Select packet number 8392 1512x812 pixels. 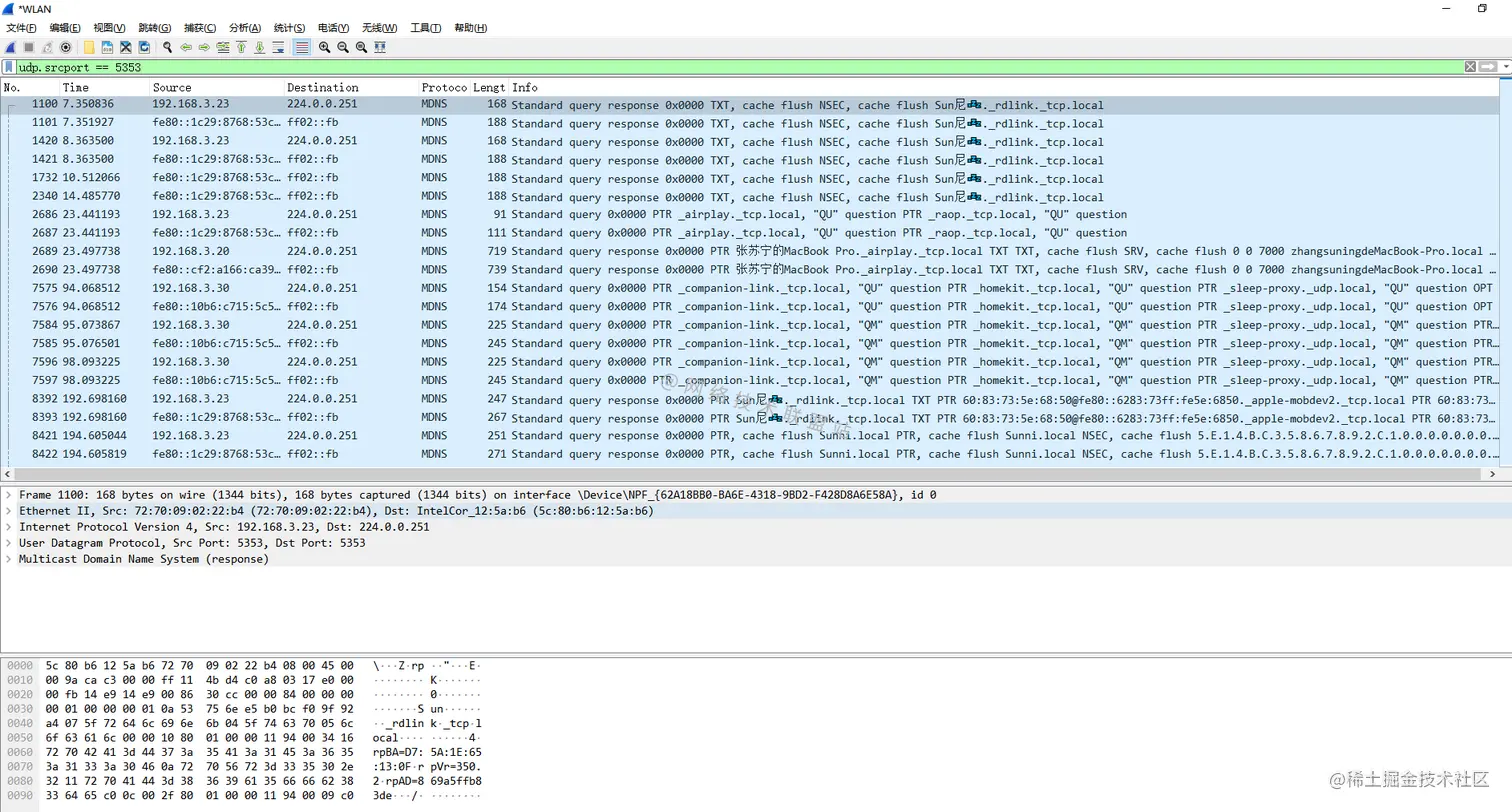pos(750,399)
